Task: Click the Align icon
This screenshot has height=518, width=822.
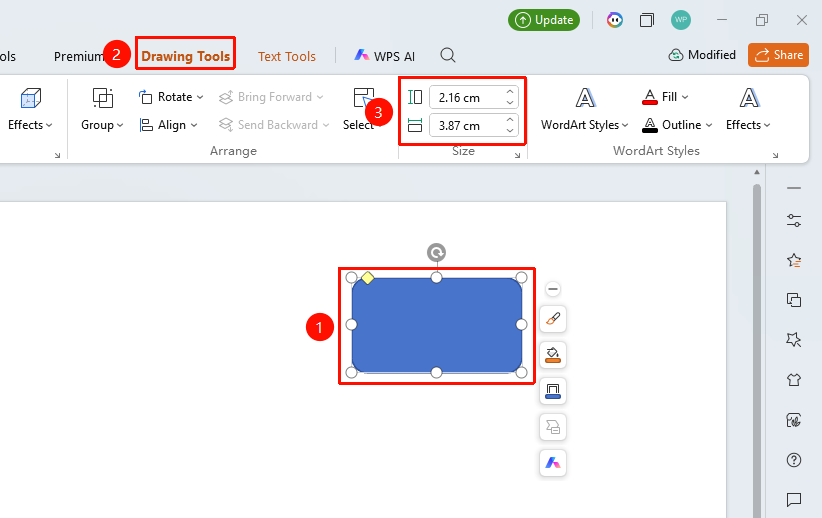Action: pos(146,125)
